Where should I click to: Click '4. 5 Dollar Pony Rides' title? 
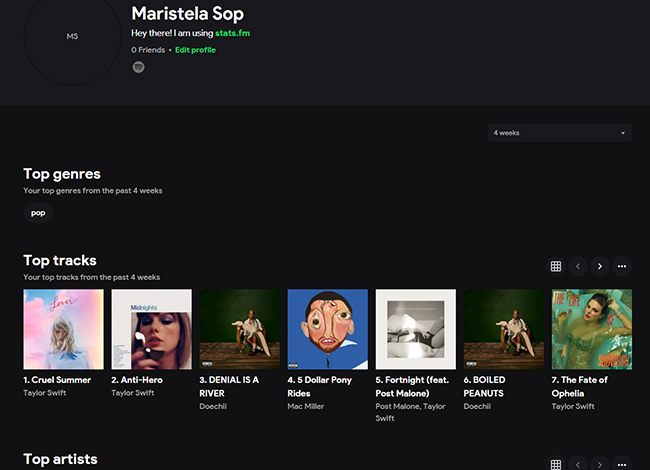320,387
